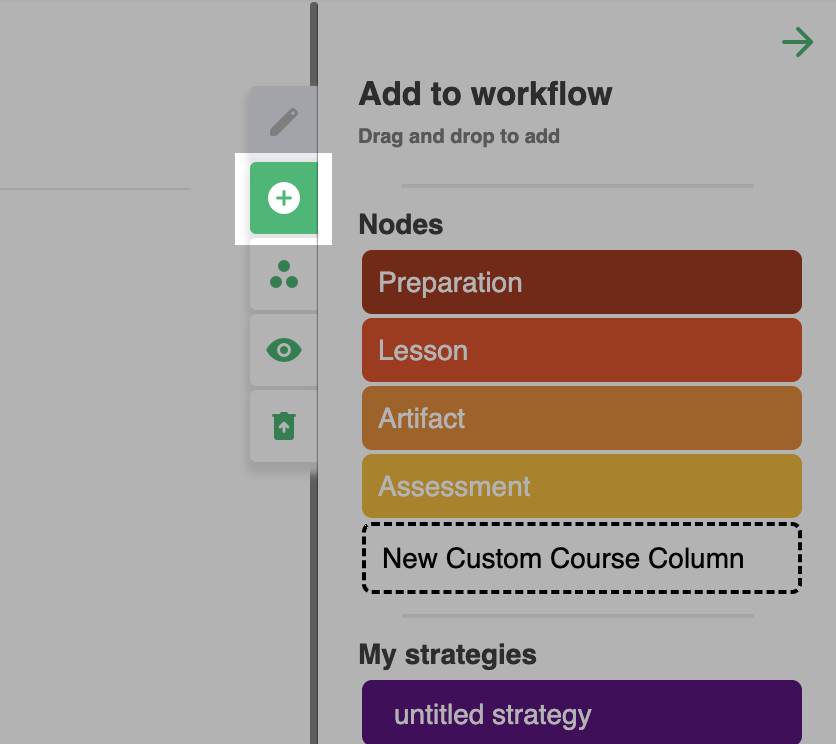Viewport: 836px width, 744px height.
Task: Click the Drag and drop to add subtitle
Action: pos(459,136)
